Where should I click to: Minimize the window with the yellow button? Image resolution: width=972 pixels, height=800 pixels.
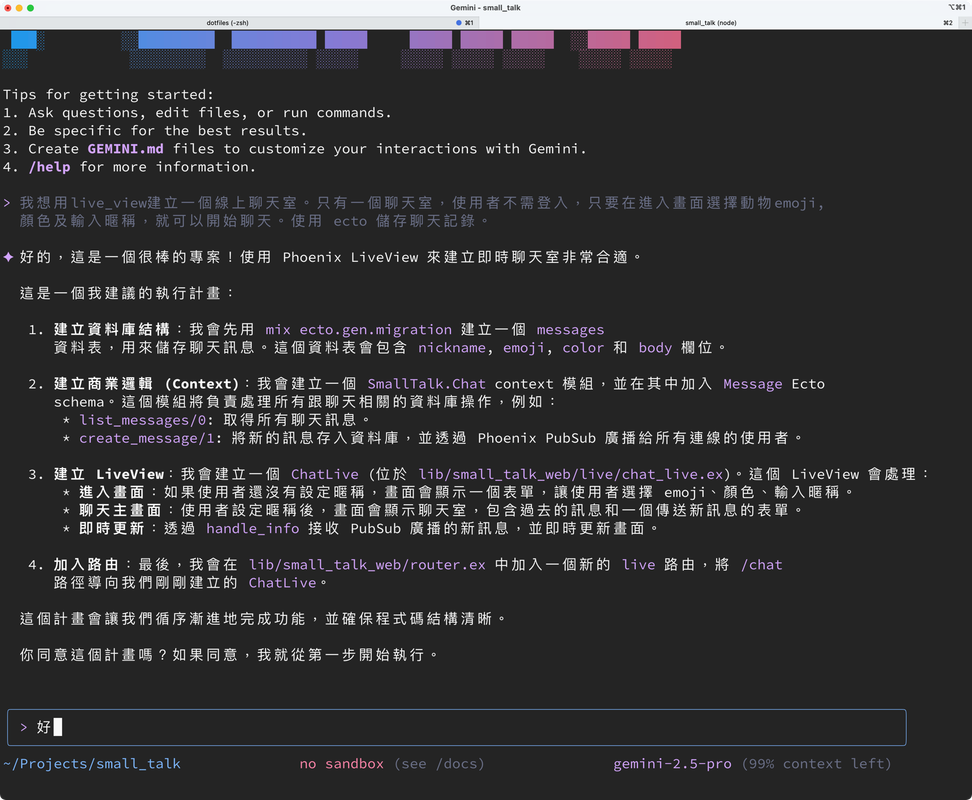point(19,7)
